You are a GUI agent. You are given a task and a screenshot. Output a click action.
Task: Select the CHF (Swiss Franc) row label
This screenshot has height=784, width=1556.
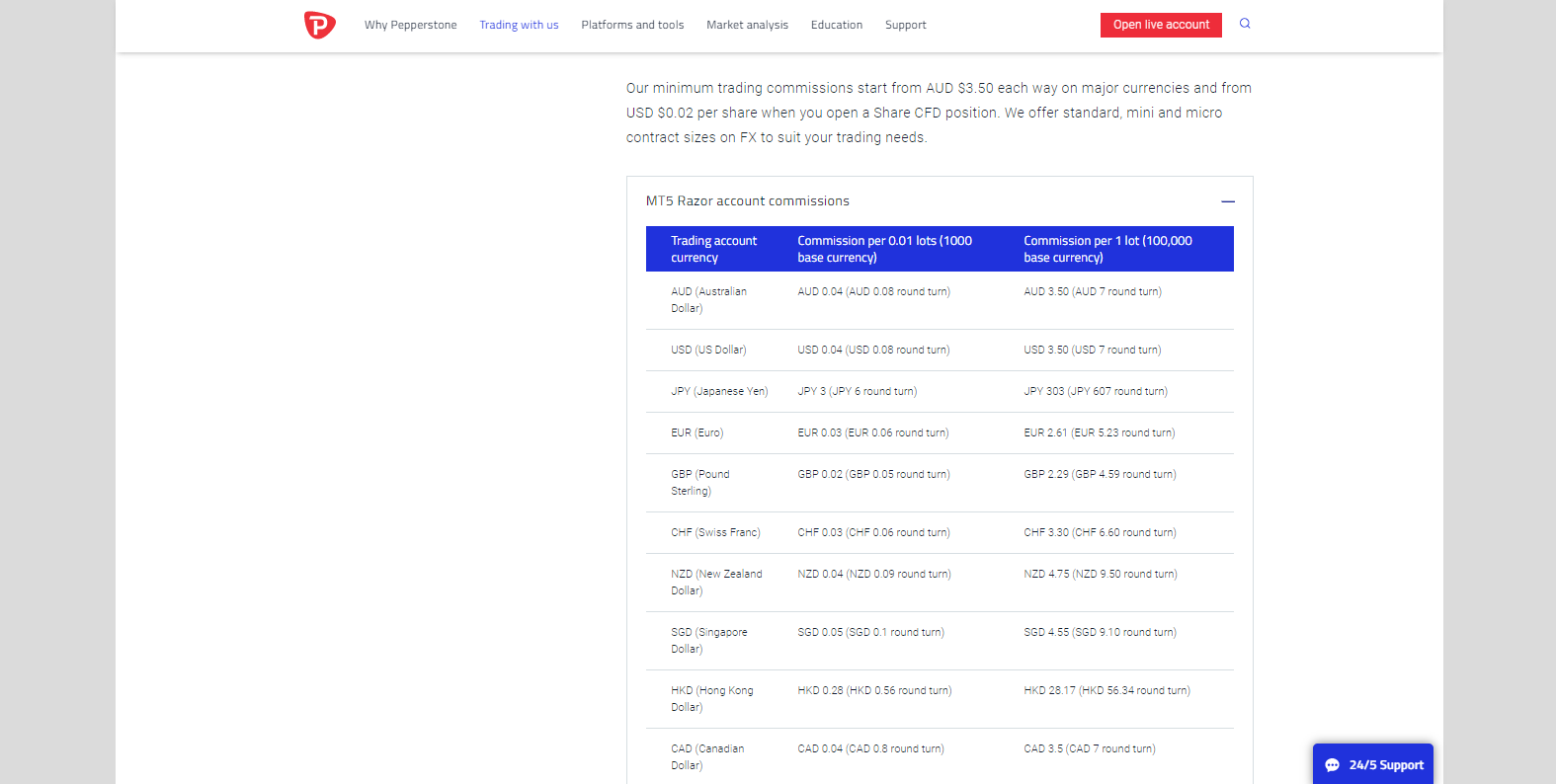point(715,532)
